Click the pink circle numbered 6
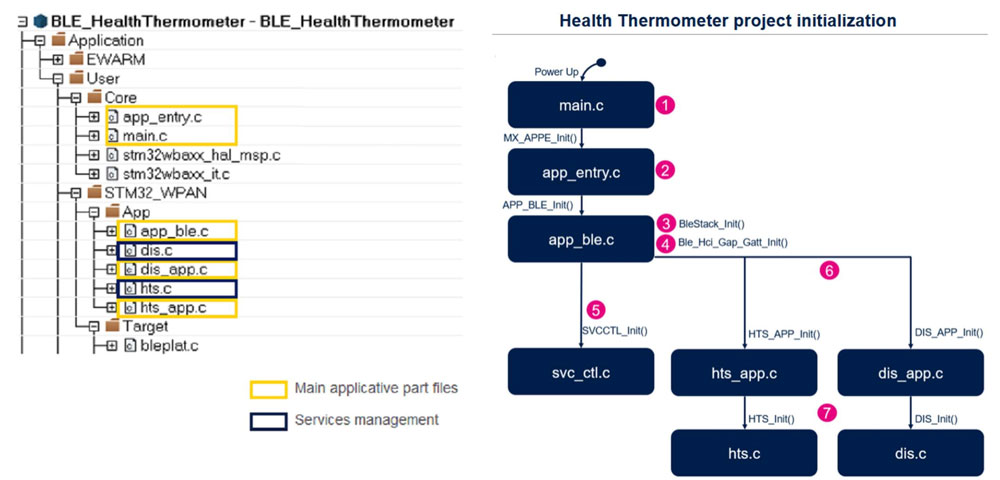The width and height of the screenshot is (1000, 480). point(829,270)
